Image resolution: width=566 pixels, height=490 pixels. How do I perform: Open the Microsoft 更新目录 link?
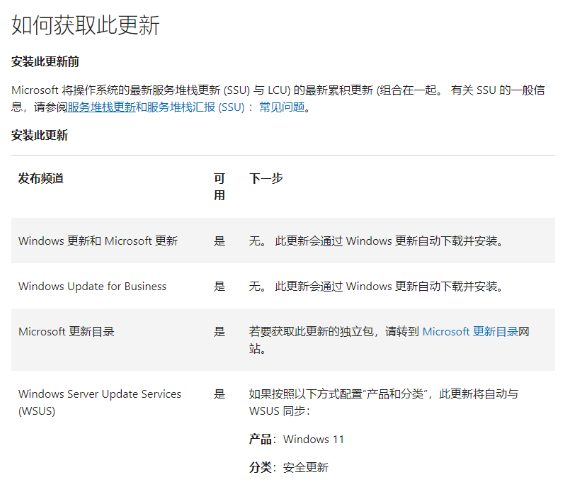click(470, 331)
